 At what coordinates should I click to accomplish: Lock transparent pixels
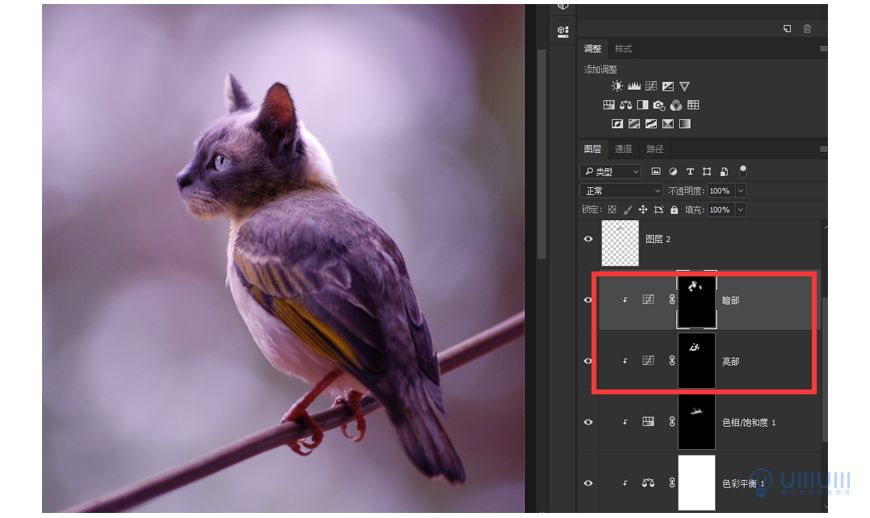coord(612,210)
